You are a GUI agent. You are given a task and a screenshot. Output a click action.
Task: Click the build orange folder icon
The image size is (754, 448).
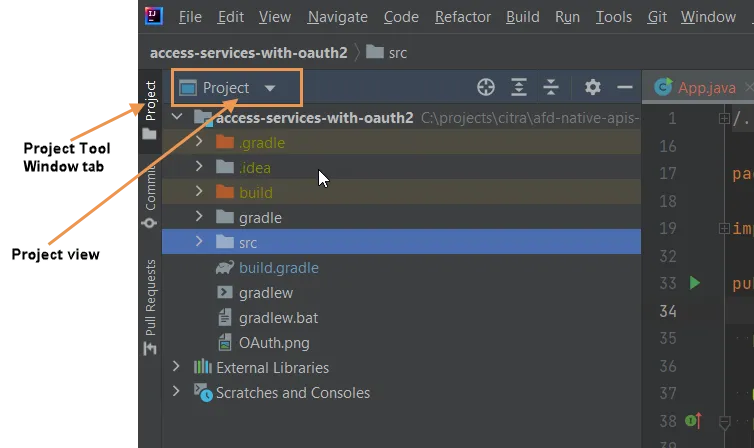pos(225,192)
